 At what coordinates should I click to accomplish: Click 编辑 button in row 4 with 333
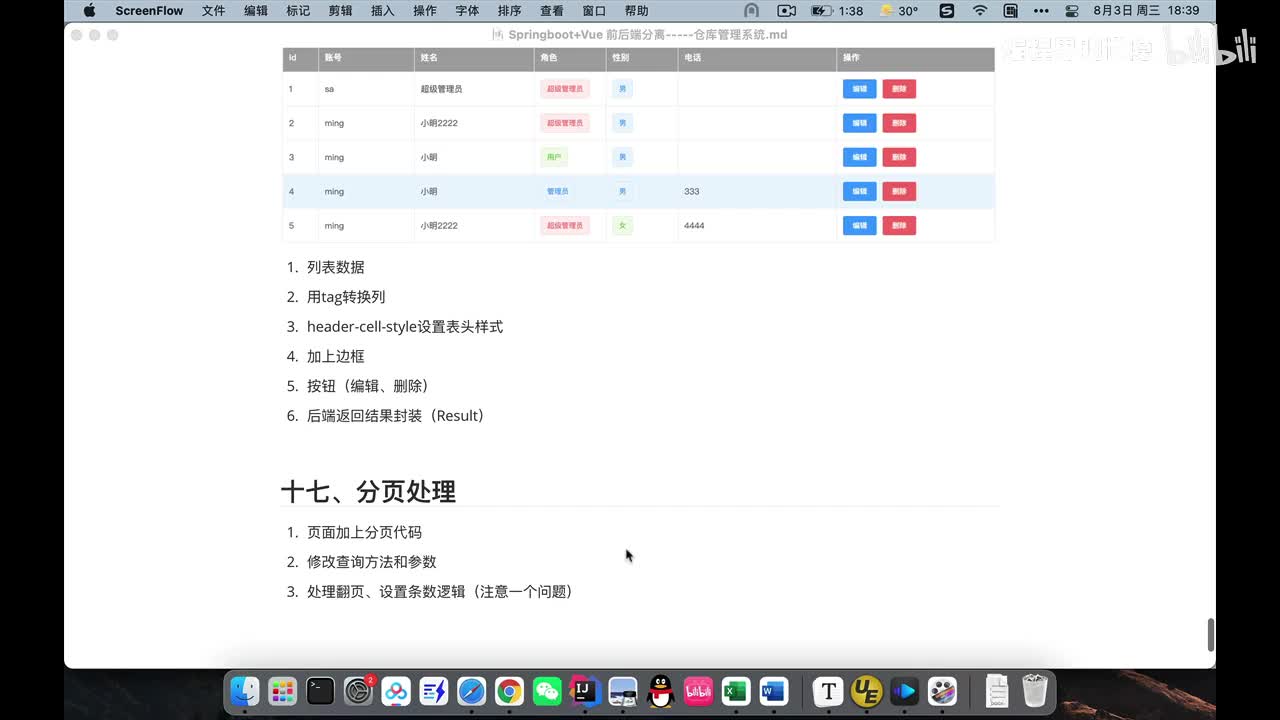(859, 191)
